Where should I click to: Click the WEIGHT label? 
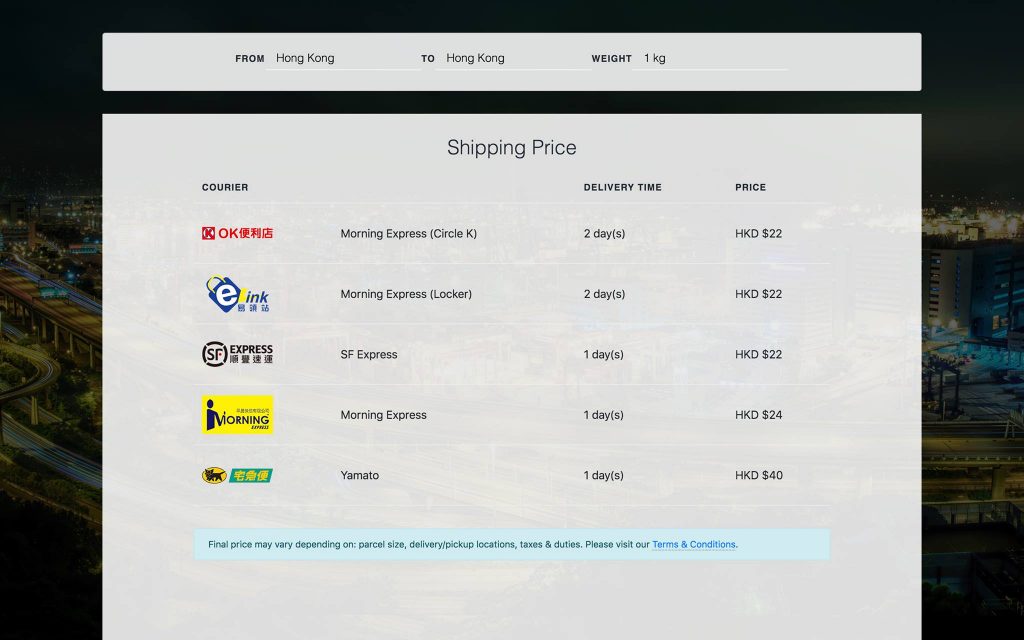click(x=611, y=59)
